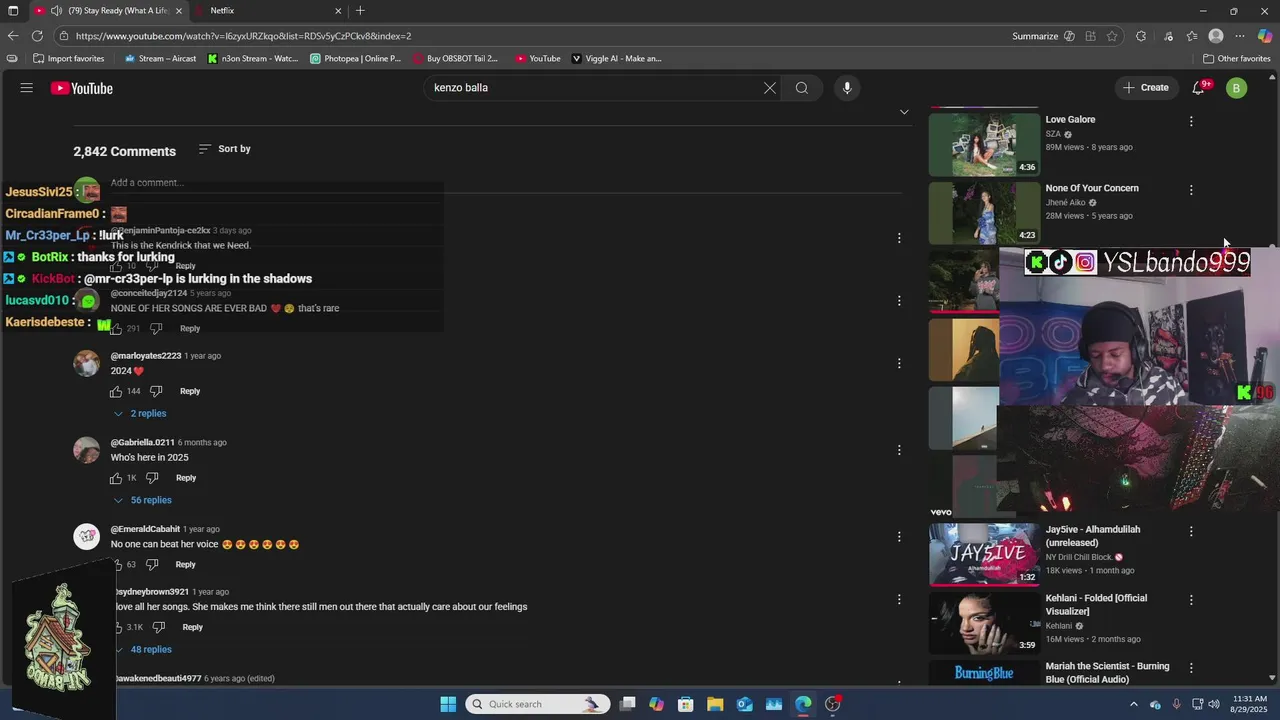
Task: Run search with the magnifier button
Action: click(802, 88)
